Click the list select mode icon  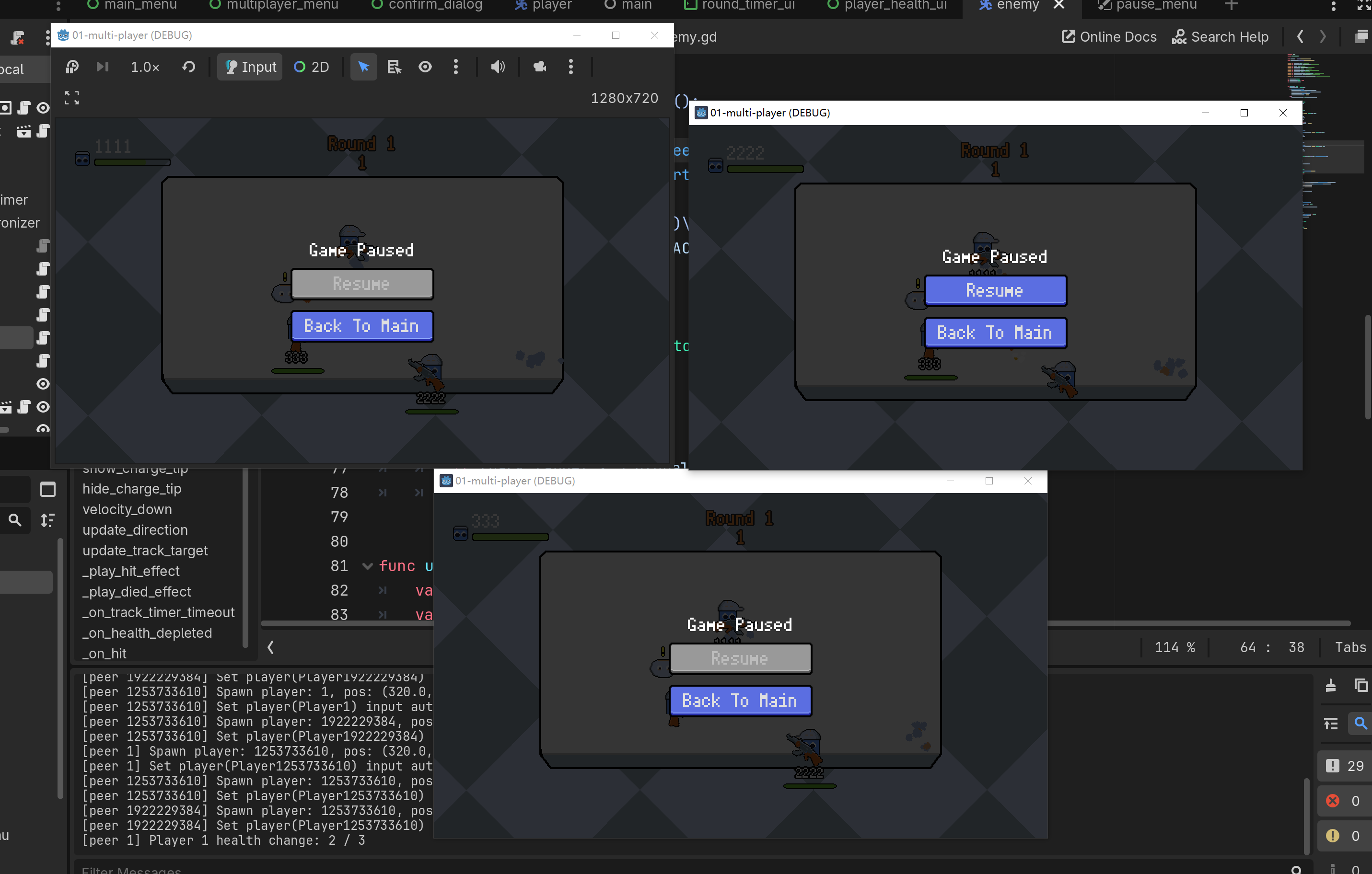tap(394, 67)
